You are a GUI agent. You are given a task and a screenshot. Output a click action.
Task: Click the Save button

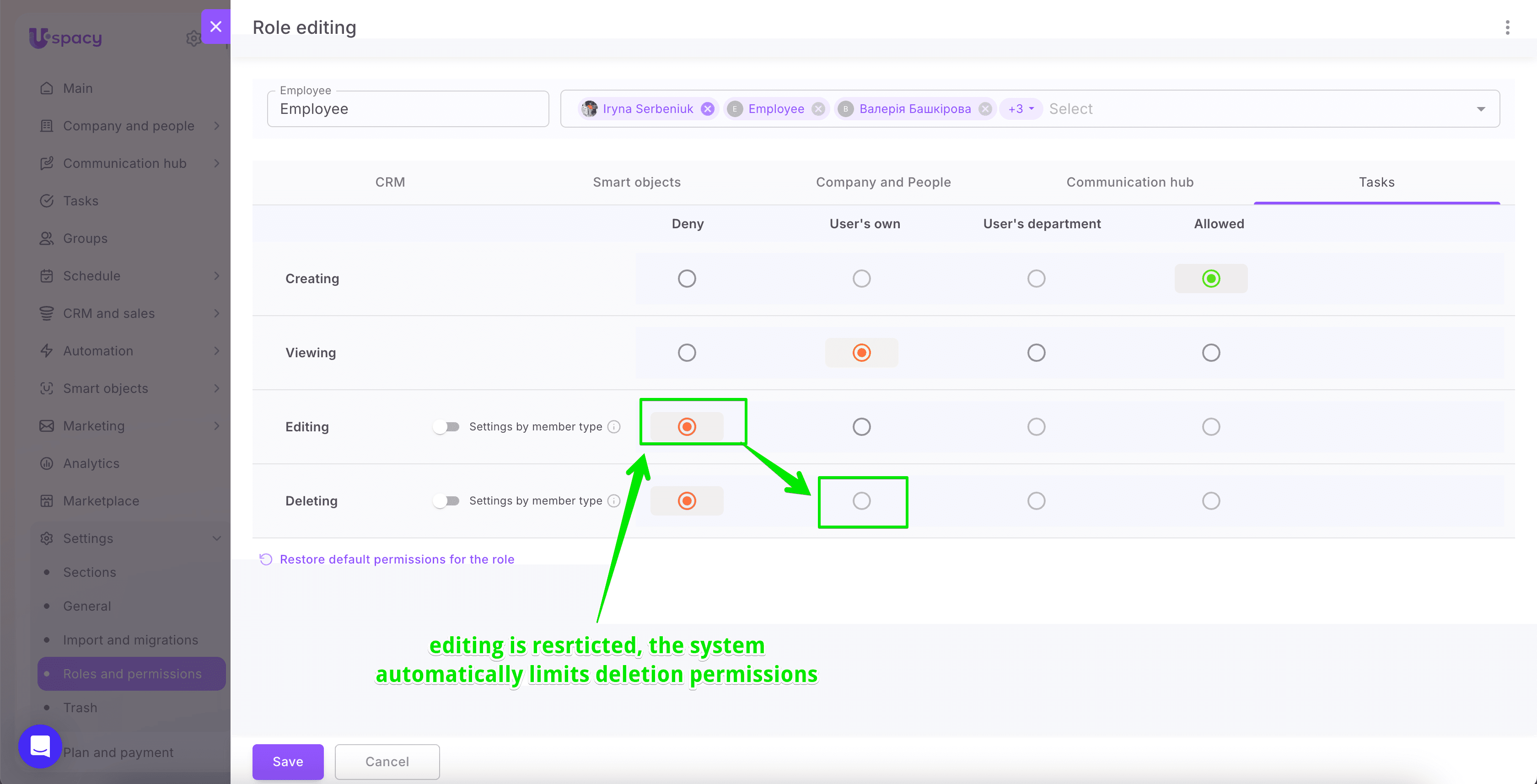pyautogui.click(x=288, y=761)
